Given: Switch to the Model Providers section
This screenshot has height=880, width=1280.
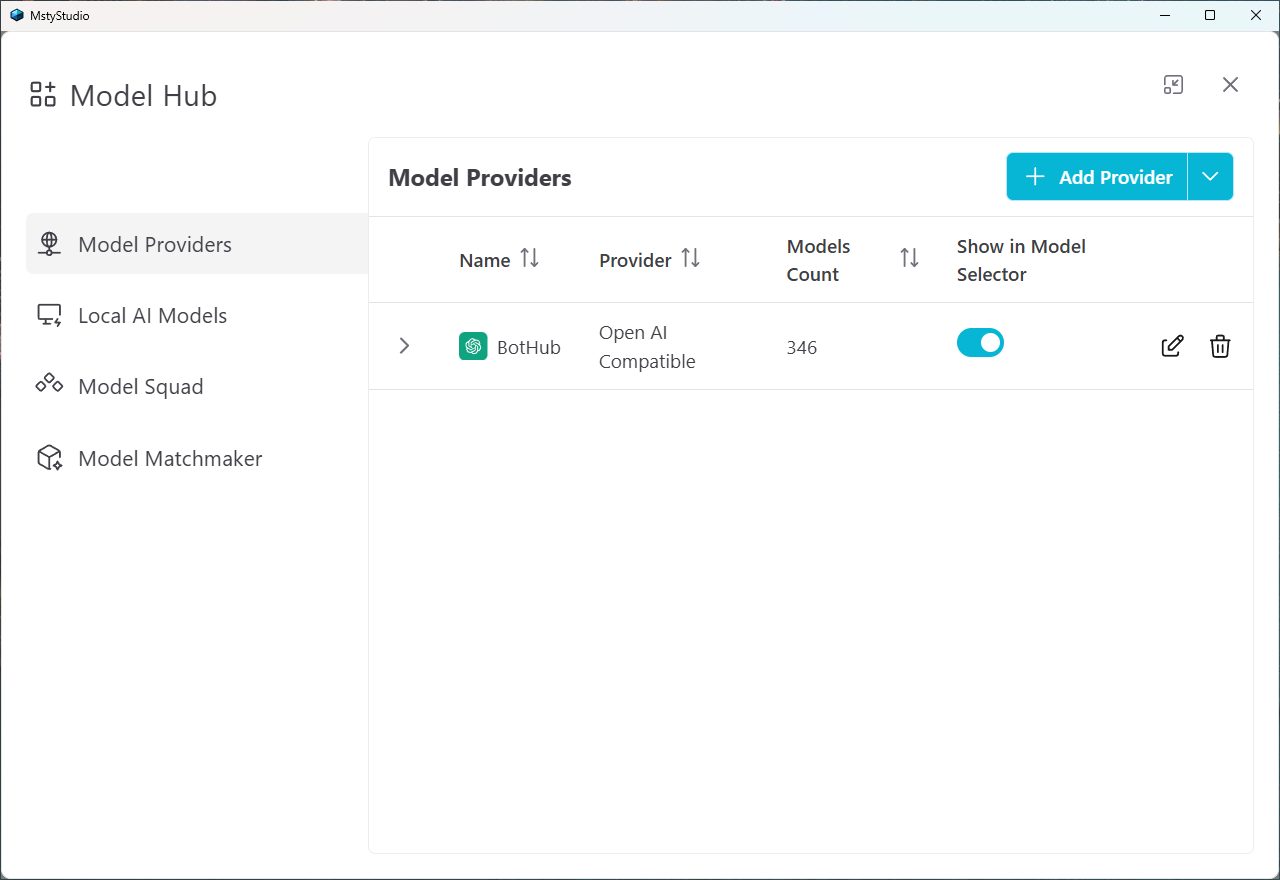Looking at the screenshot, I should tap(154, 244).
